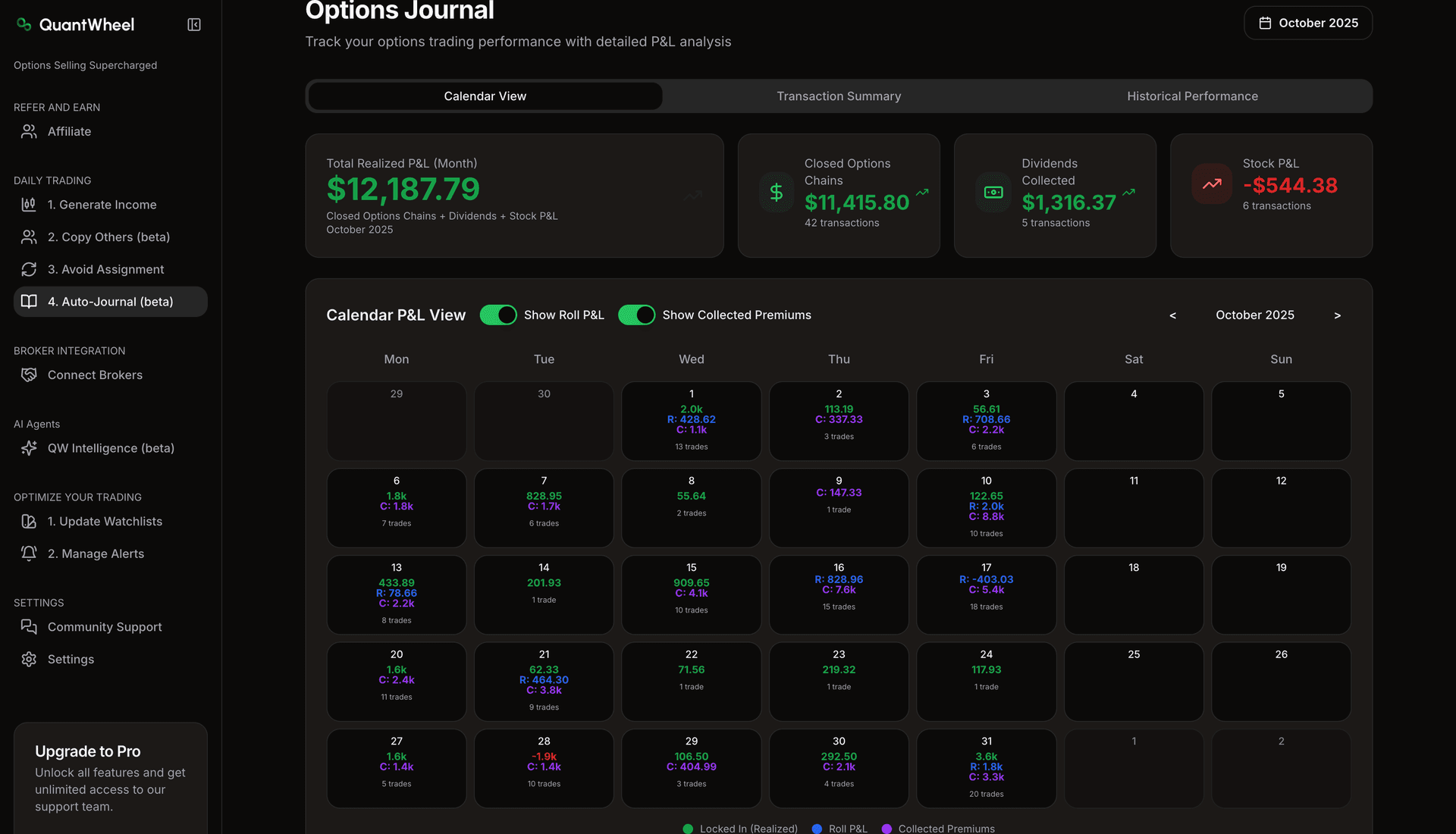This screenshot has width=1456, height=834.
Task: Toggle the Locked In (Realized) legend item
Action: (x=739, y=829)
